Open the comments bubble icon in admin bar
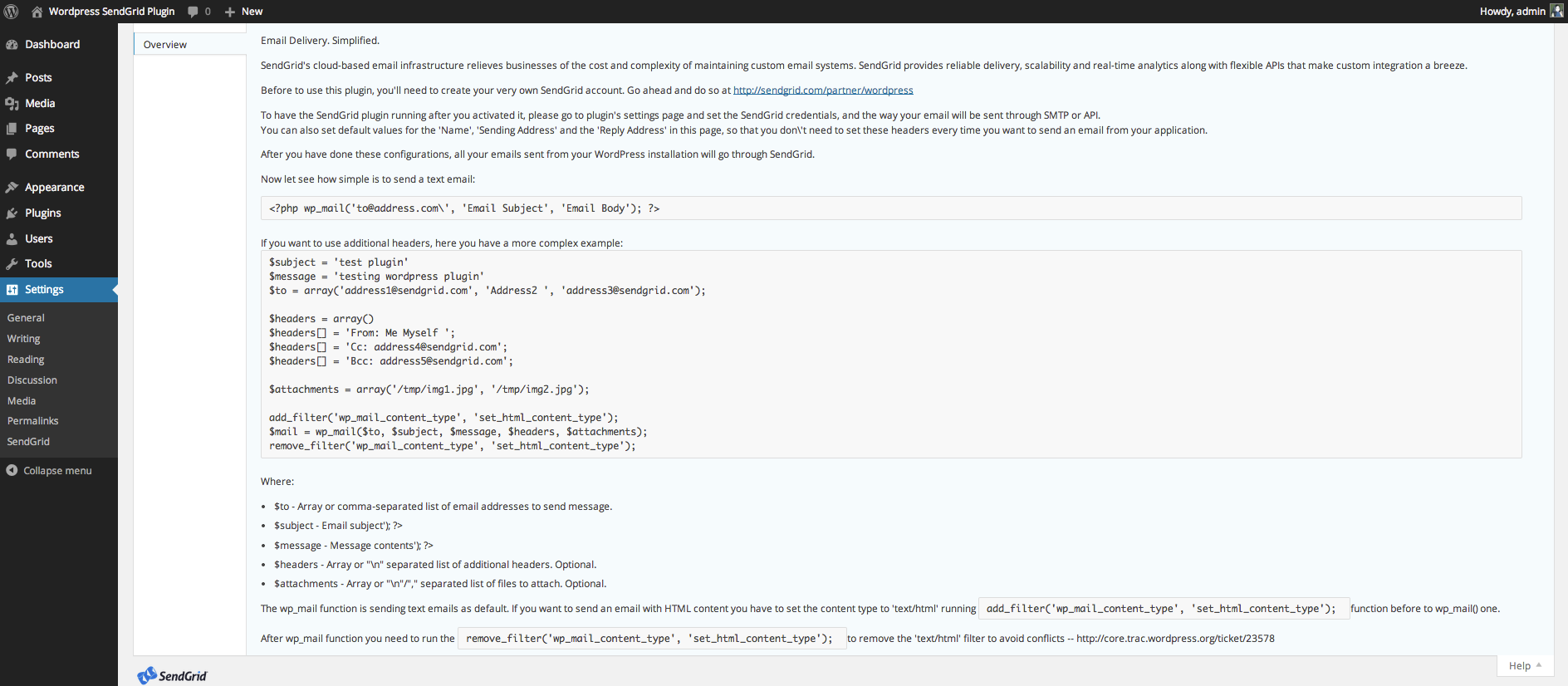This screenshot has height=686, width=1568. click(x=193, y=12)
